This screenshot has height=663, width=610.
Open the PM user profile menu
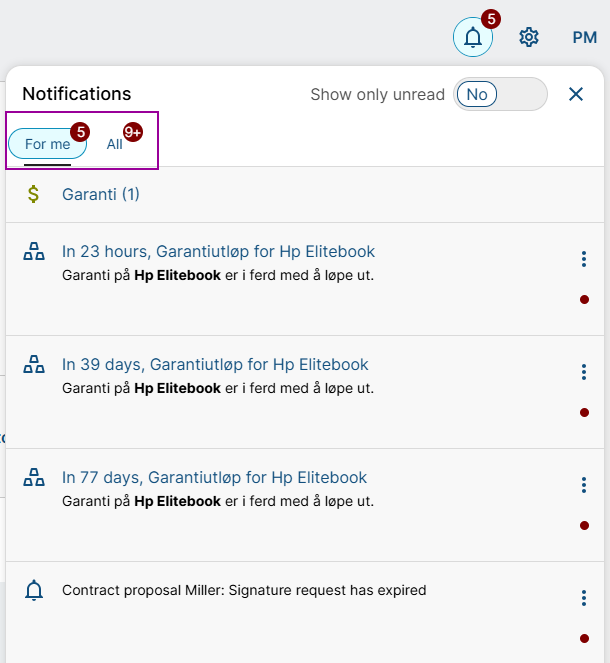coord(584,38)
